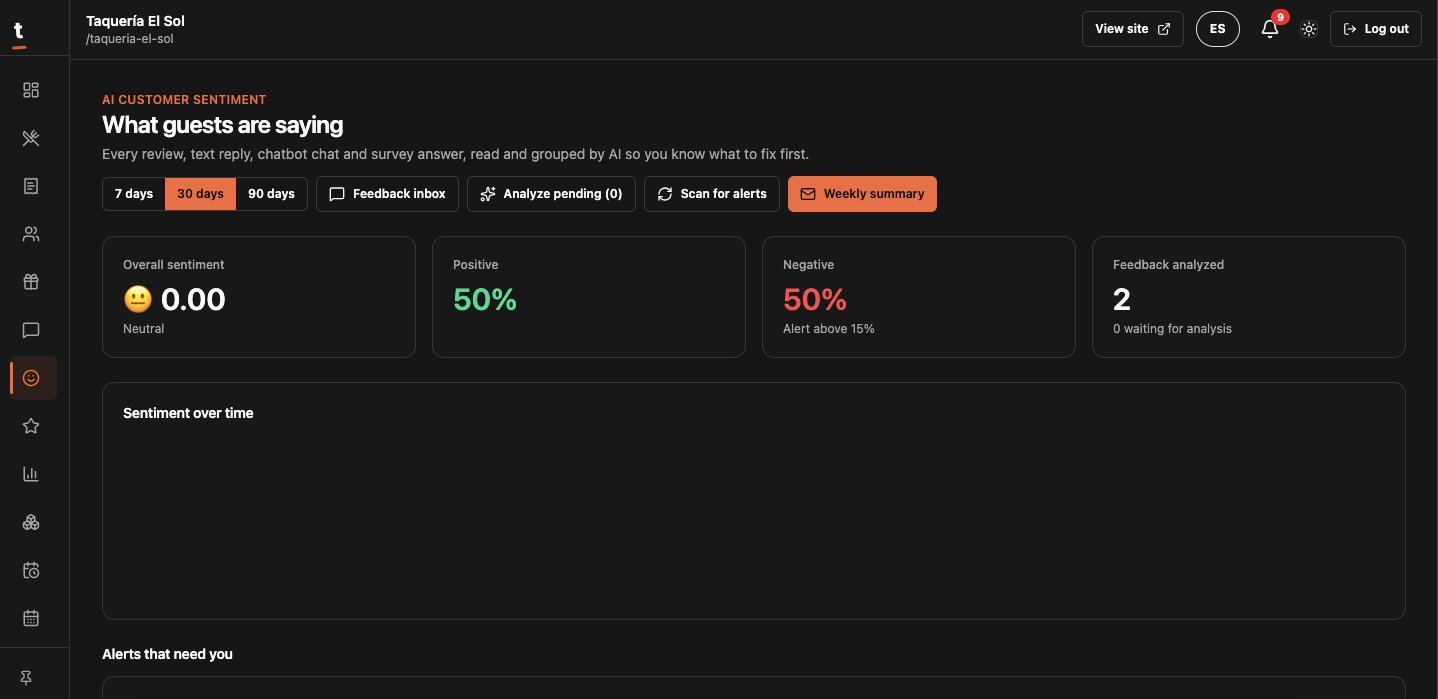This screenshot has height=699, width=1438.
Task: Click the pin icon at sidebar bottom
Action: pos(27,678)
